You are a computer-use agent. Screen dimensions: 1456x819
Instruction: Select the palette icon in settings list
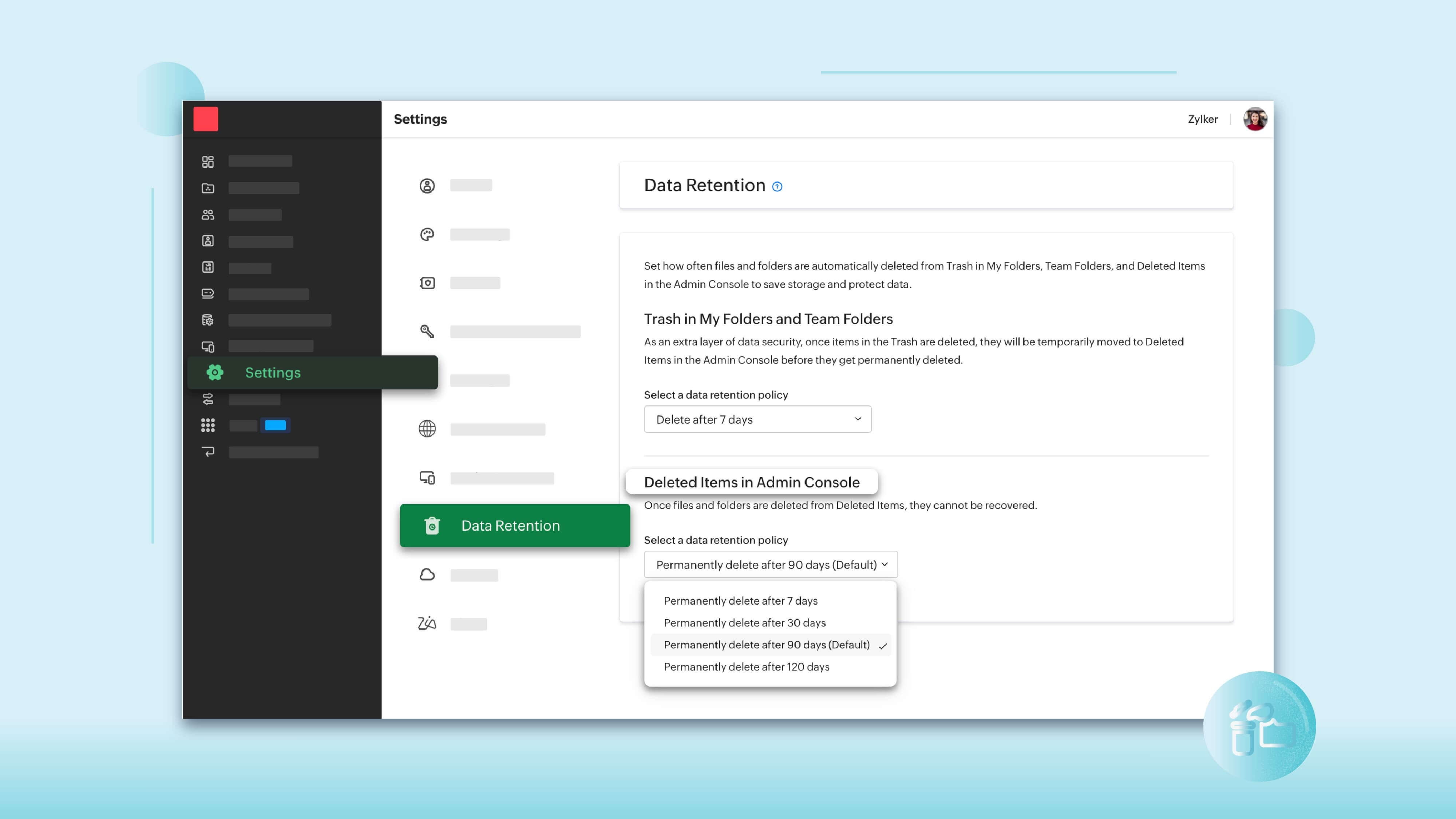tap(427, 234)
